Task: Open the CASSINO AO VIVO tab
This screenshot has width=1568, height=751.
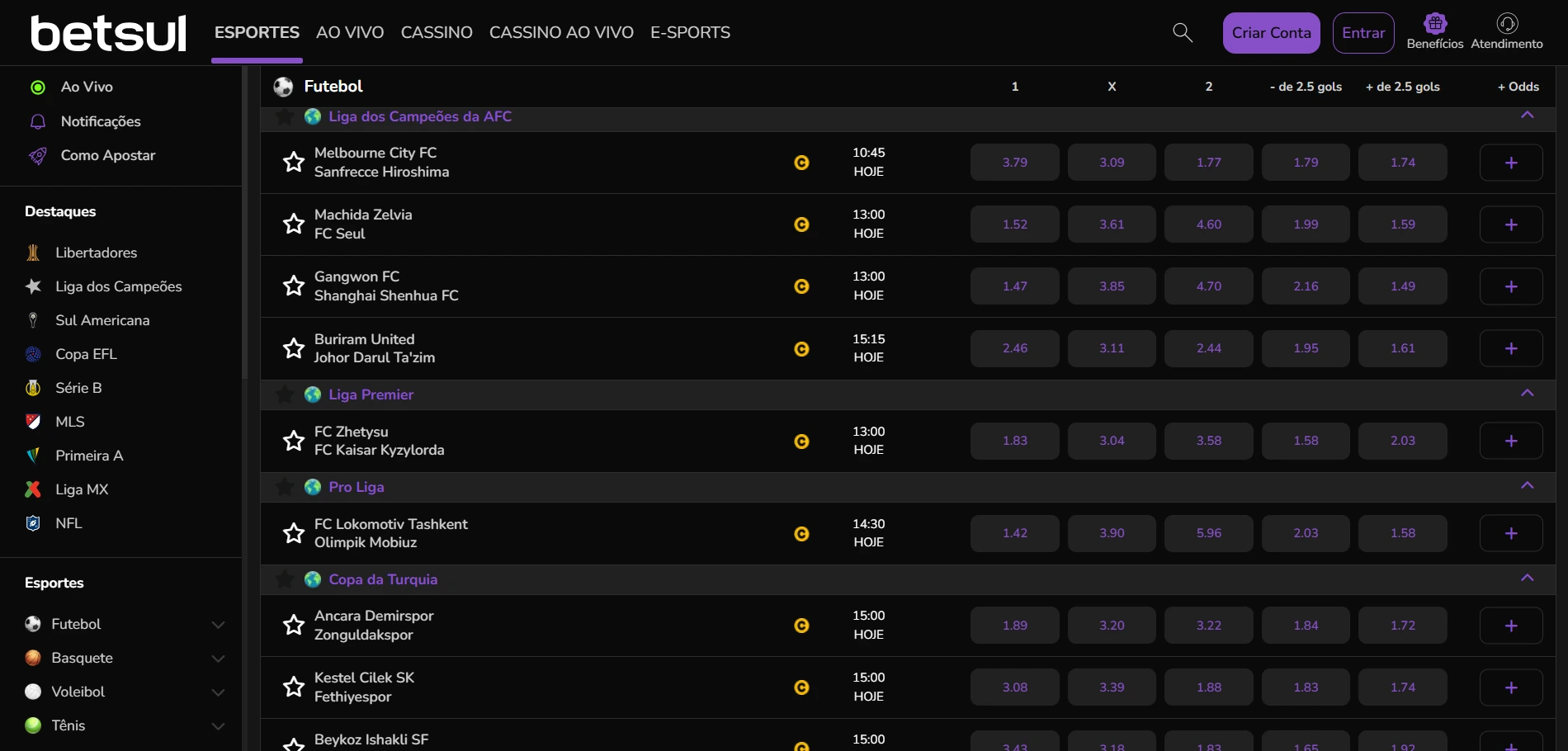Action: pos(561,33)
